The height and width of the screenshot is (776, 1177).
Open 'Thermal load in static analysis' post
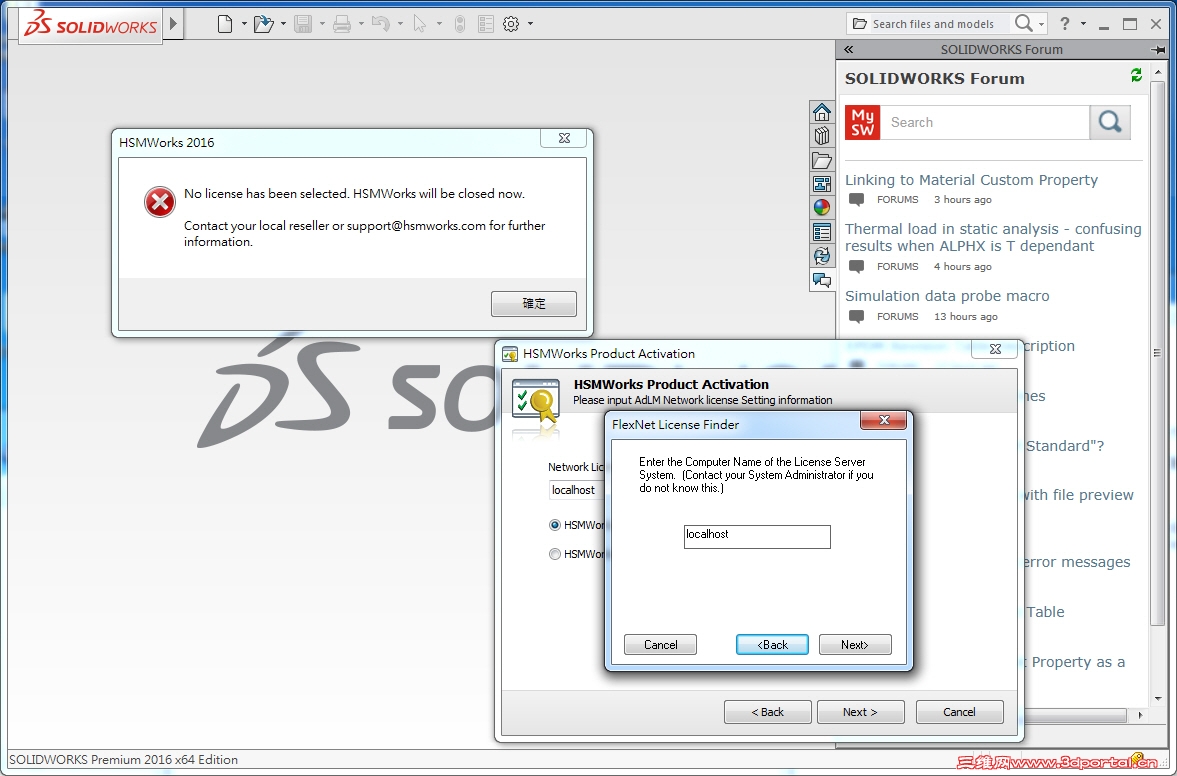pyautogui.click(x=993, y=237)
